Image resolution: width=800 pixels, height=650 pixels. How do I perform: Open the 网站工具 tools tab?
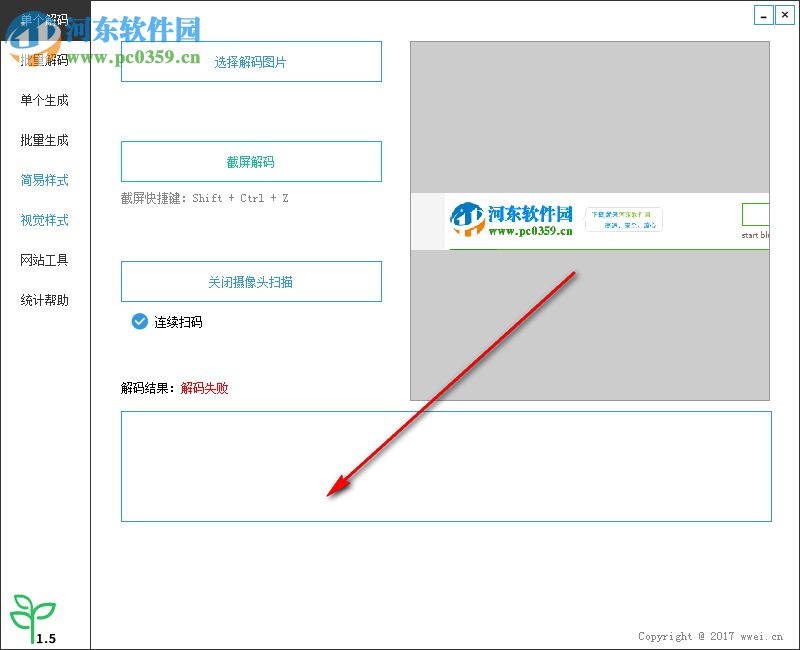43,260
